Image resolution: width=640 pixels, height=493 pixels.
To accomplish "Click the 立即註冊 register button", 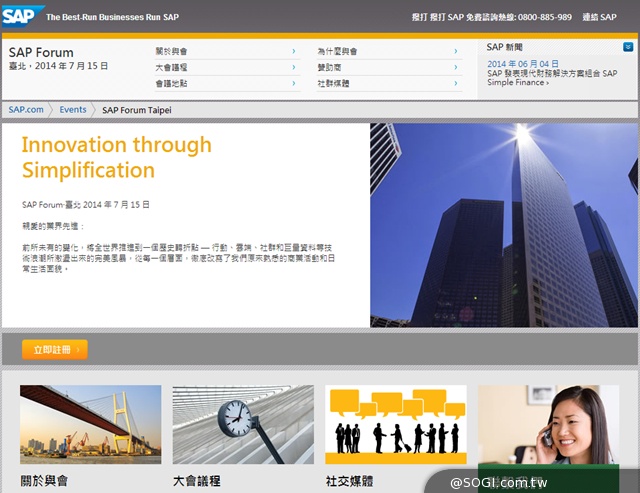I will (55, 350).
